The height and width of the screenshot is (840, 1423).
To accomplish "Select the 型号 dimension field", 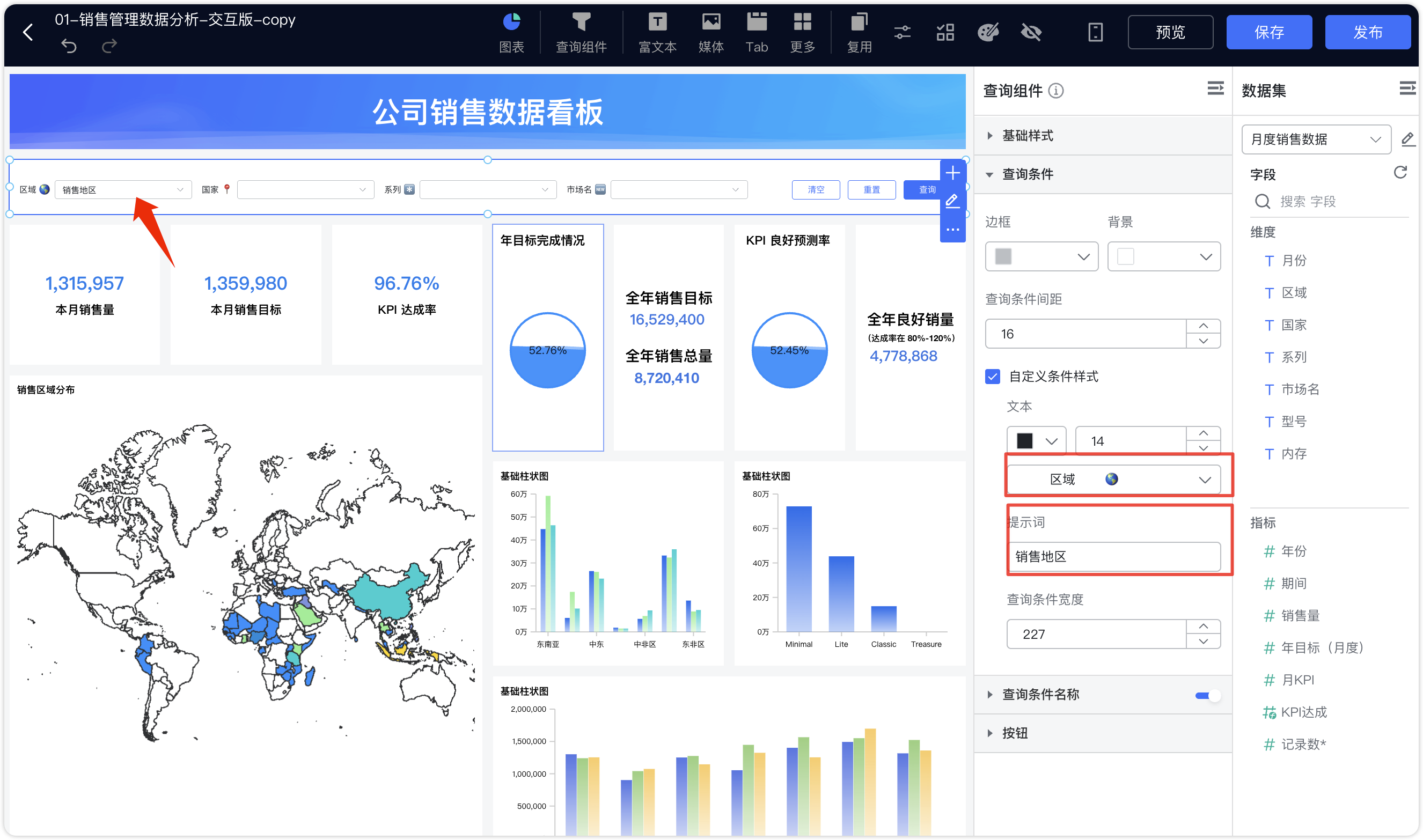I will click(1294, 422).
